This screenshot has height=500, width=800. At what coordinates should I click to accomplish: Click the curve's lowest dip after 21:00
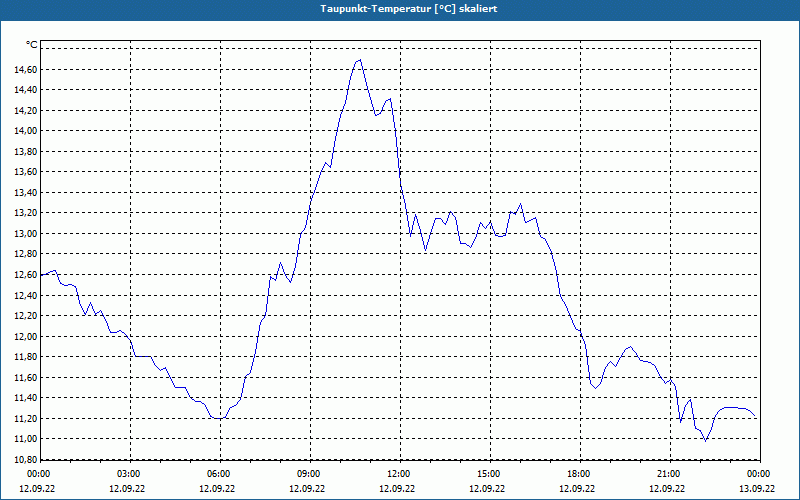click(706, 441)
